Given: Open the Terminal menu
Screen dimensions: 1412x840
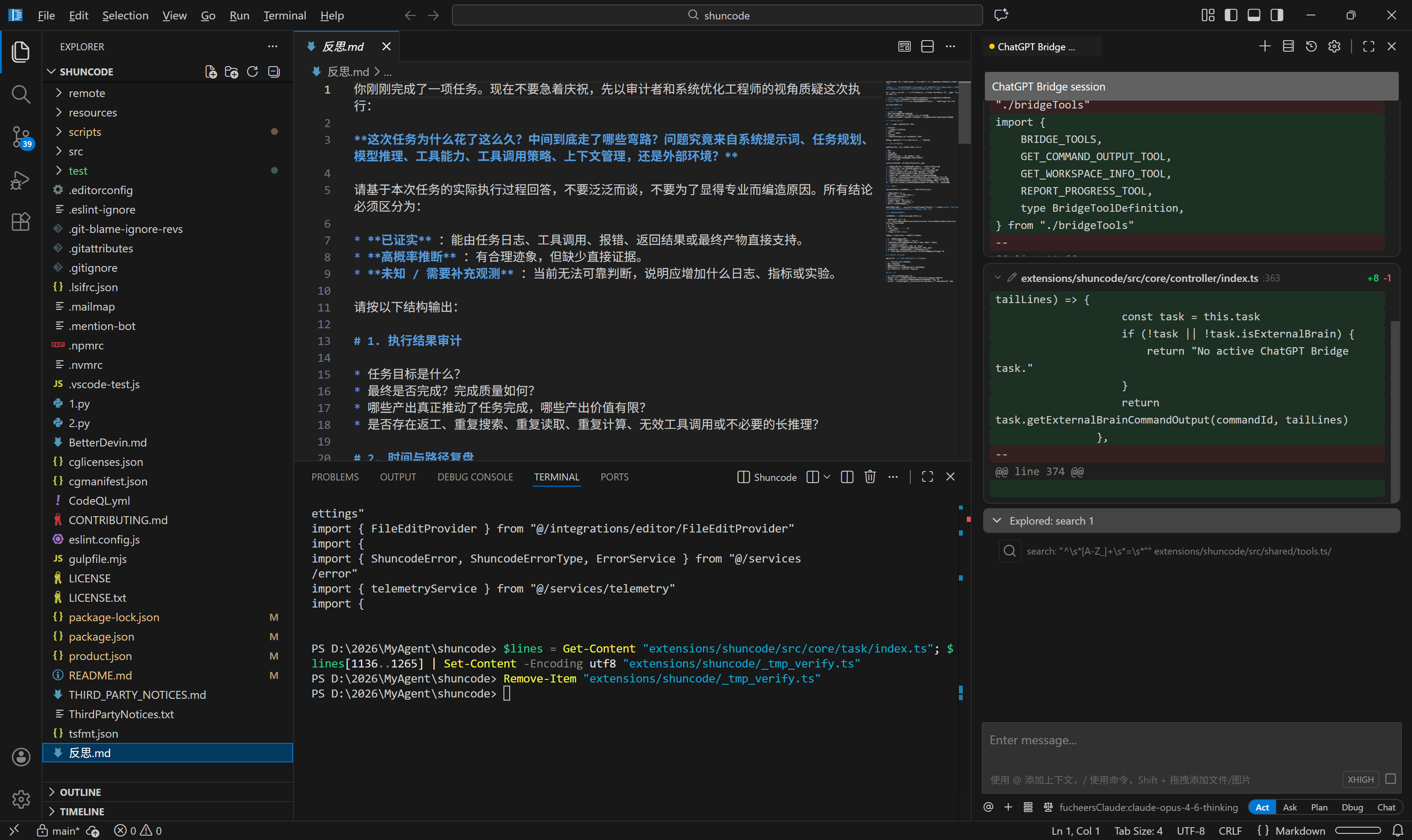Looking at the screenshot, I should pyautogui.click(x=284, y=15).
